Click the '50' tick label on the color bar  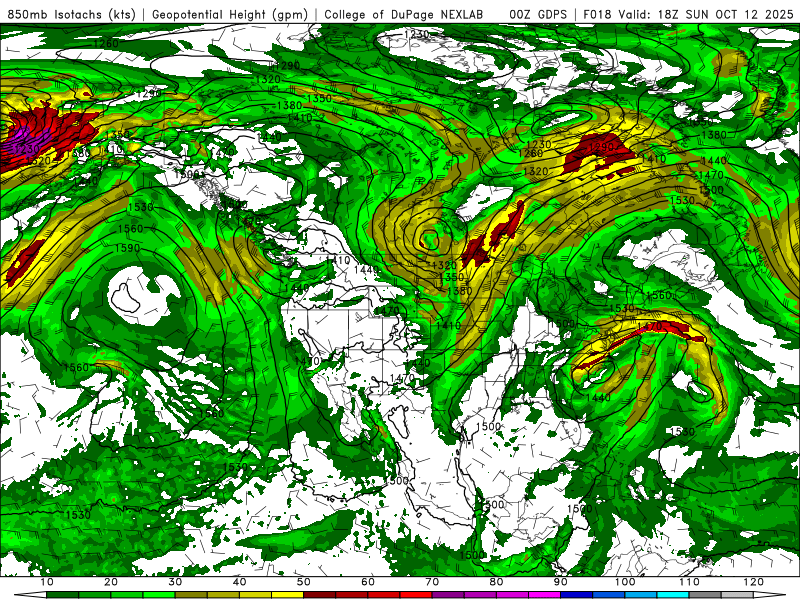304,582
